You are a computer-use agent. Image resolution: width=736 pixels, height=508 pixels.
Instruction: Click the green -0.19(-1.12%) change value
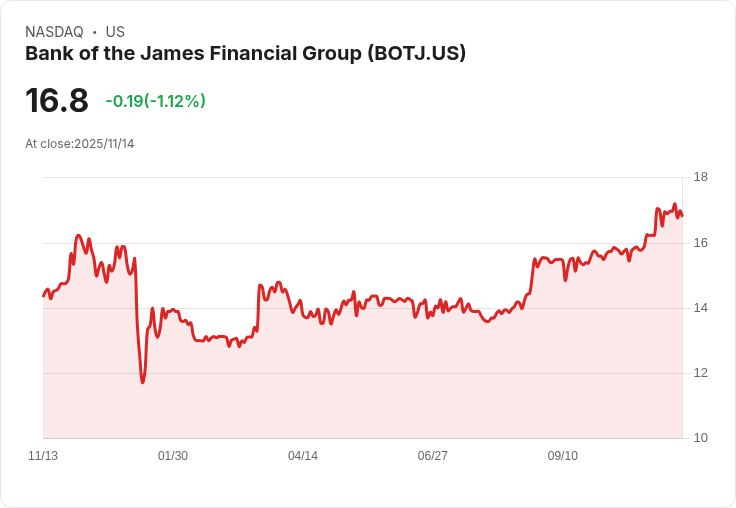tap(155, 101)
